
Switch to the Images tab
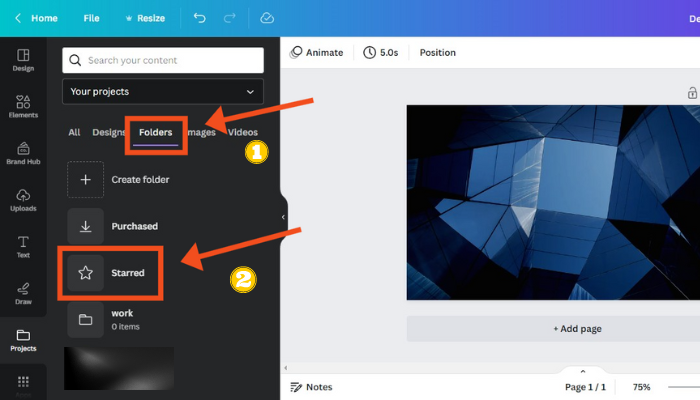201,132
